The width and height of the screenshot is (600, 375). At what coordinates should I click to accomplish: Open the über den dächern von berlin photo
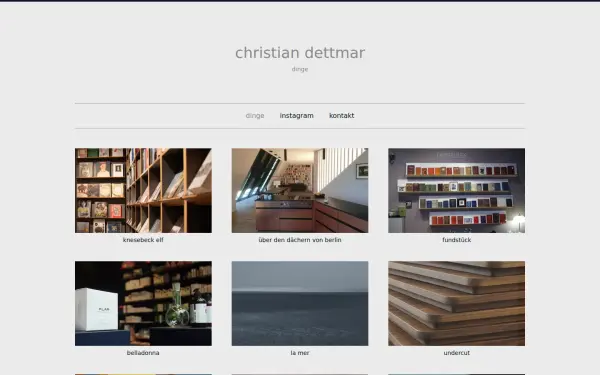[300, 191]
